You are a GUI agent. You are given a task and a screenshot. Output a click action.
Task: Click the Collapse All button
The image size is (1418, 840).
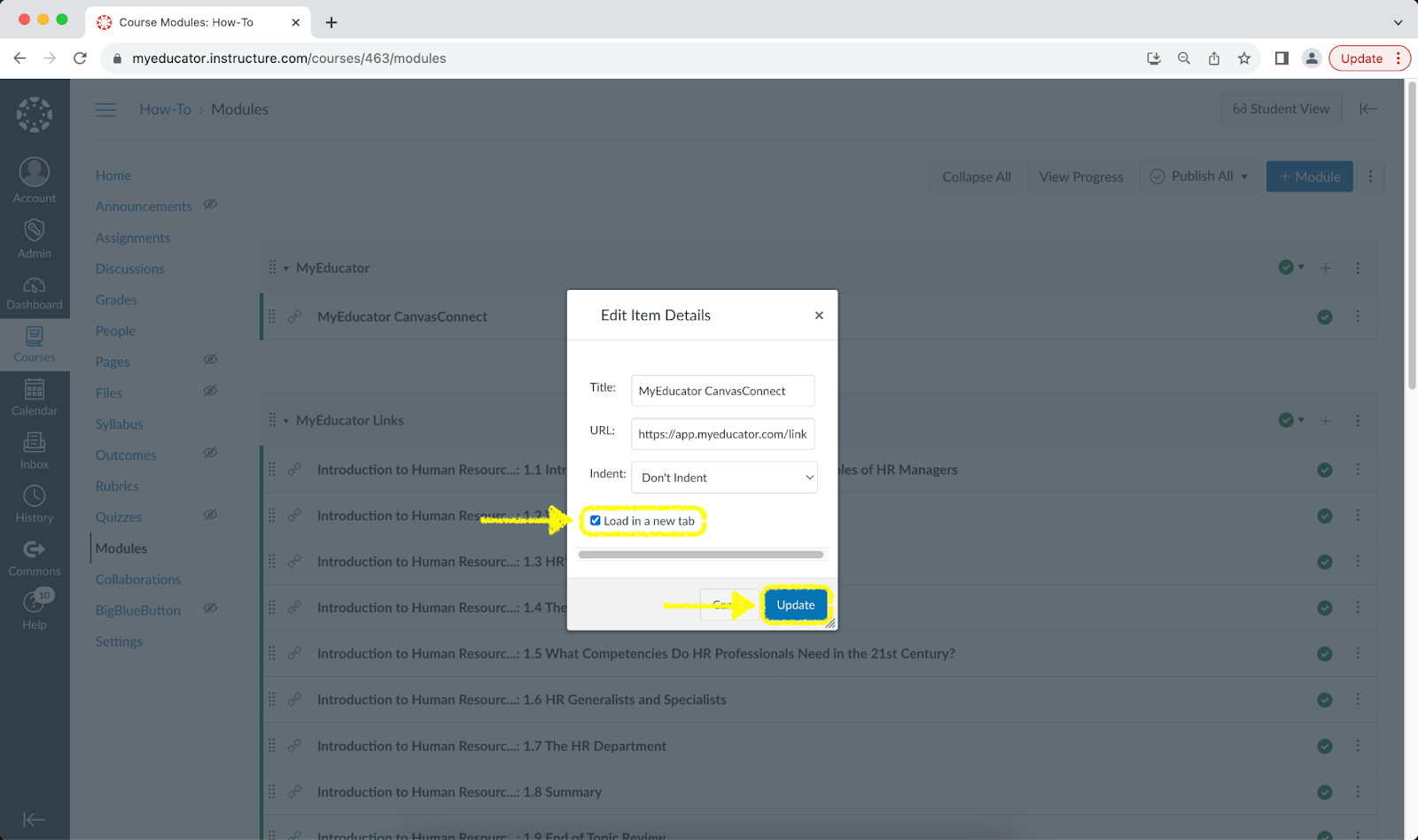coord(977,176)
